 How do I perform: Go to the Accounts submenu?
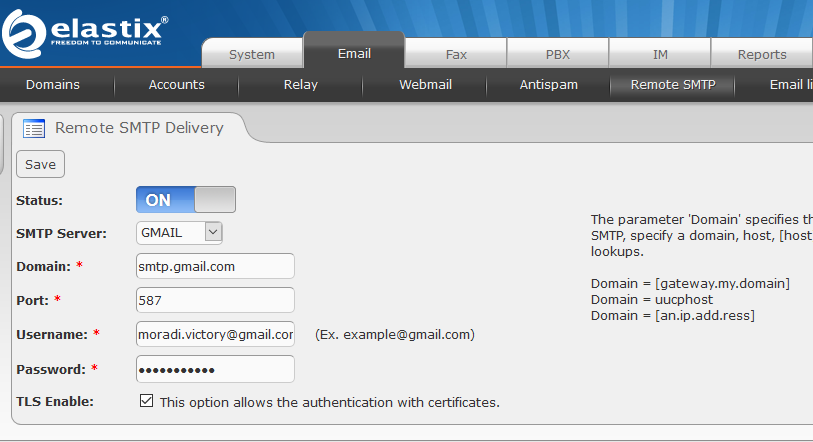tap(177, 85)
